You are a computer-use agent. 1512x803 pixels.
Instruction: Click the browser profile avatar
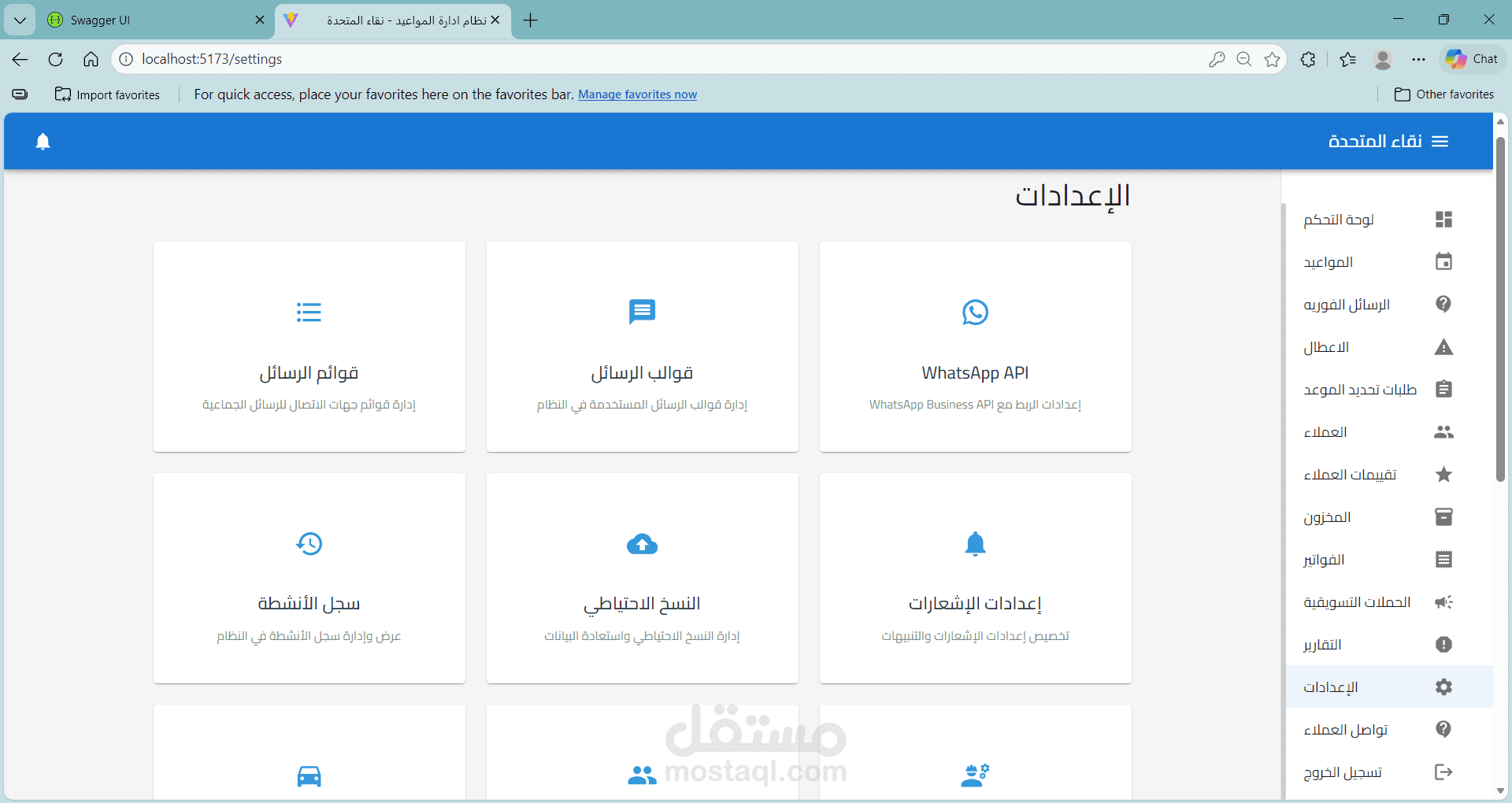tap(1383, 59)
